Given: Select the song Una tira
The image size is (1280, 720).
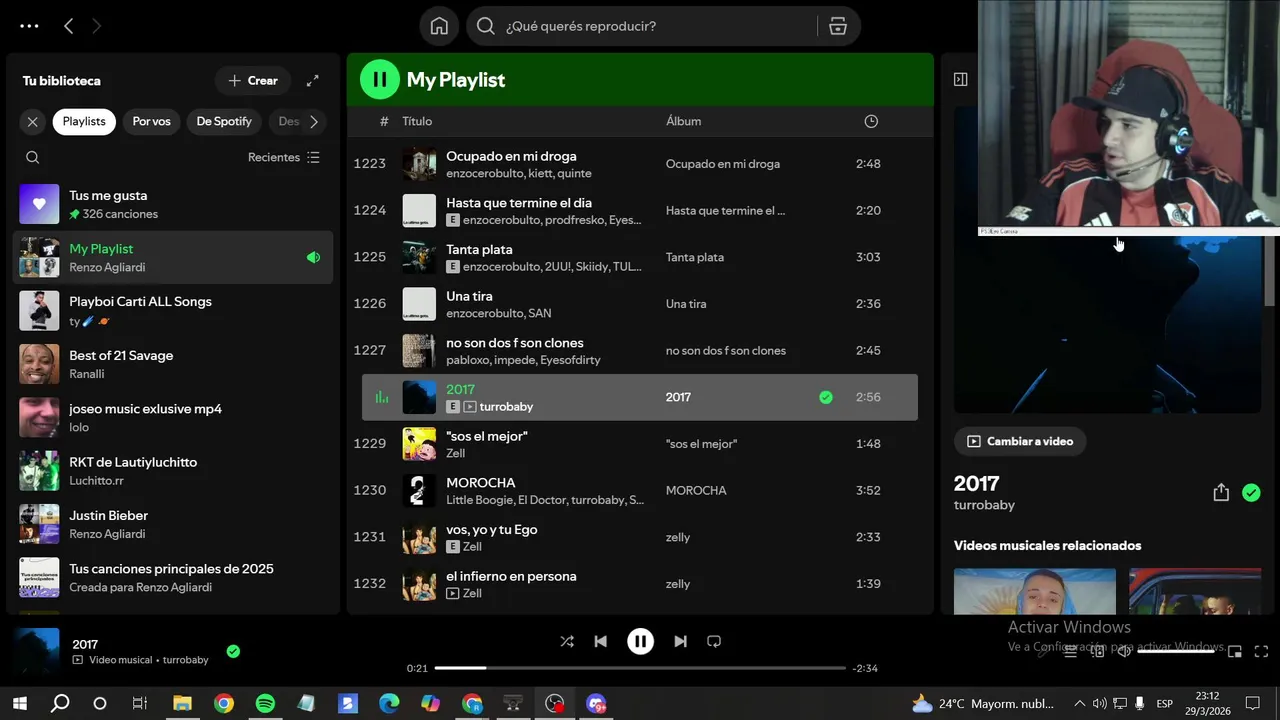Looking at the screenshot, I should click(x=640, y=304).
